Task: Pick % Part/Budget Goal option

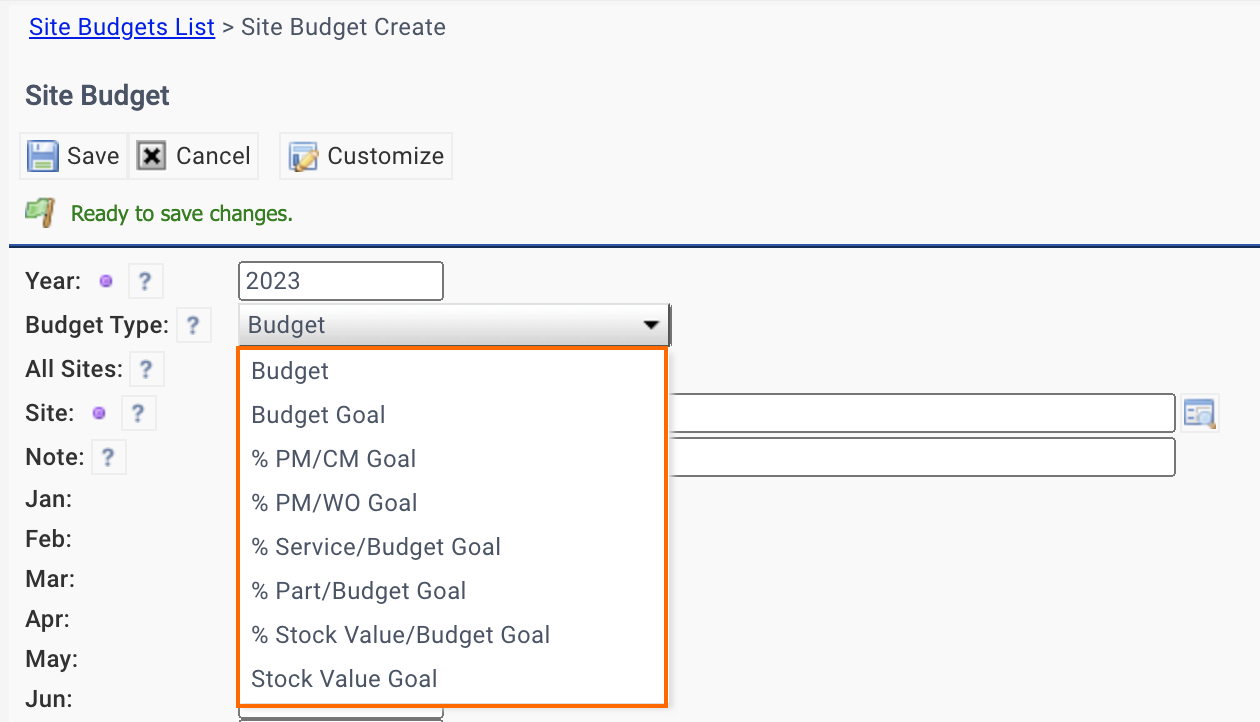Action: click(x=358, y=591)
